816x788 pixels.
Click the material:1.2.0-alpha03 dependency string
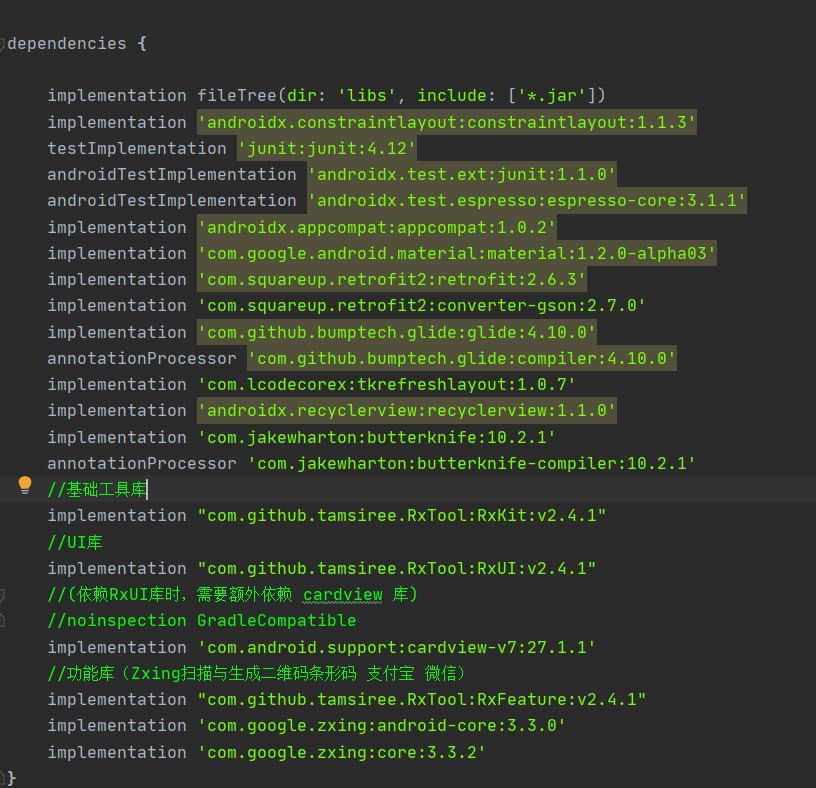click(456, 253)
